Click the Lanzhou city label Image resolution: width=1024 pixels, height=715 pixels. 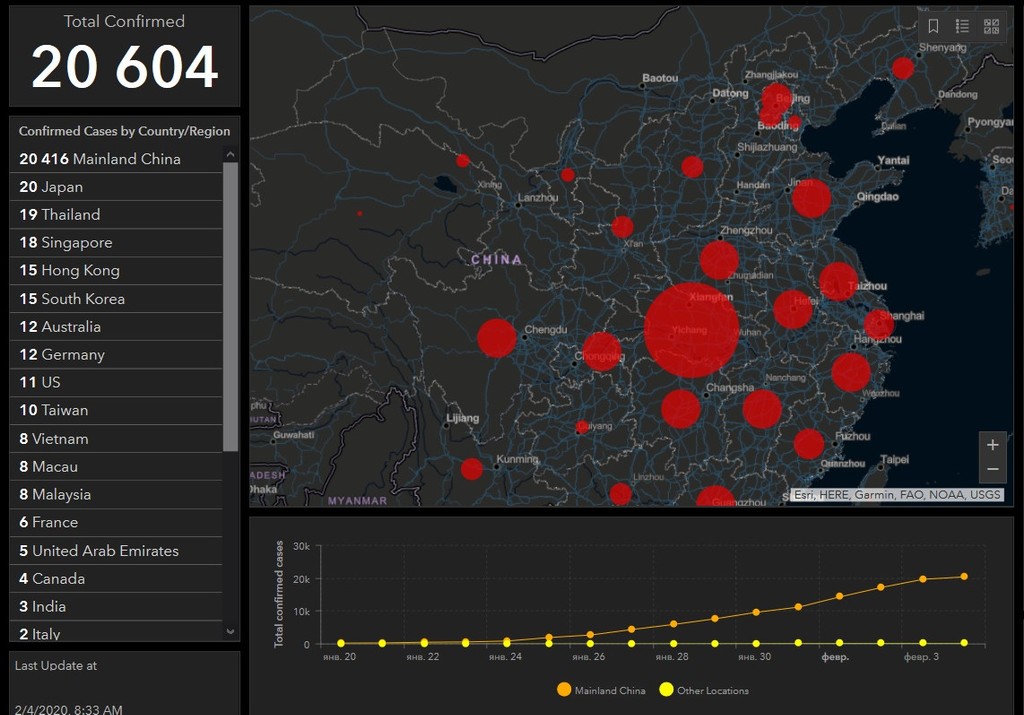[538, 197]
